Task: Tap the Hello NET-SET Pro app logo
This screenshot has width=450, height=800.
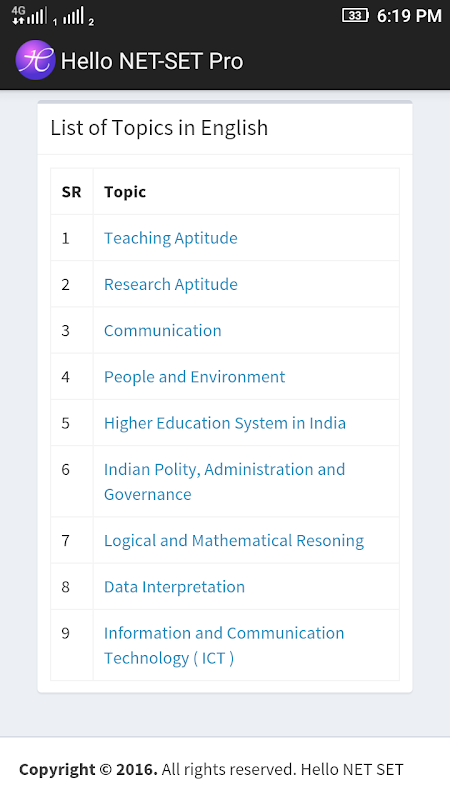Action: tap(35, 60)
